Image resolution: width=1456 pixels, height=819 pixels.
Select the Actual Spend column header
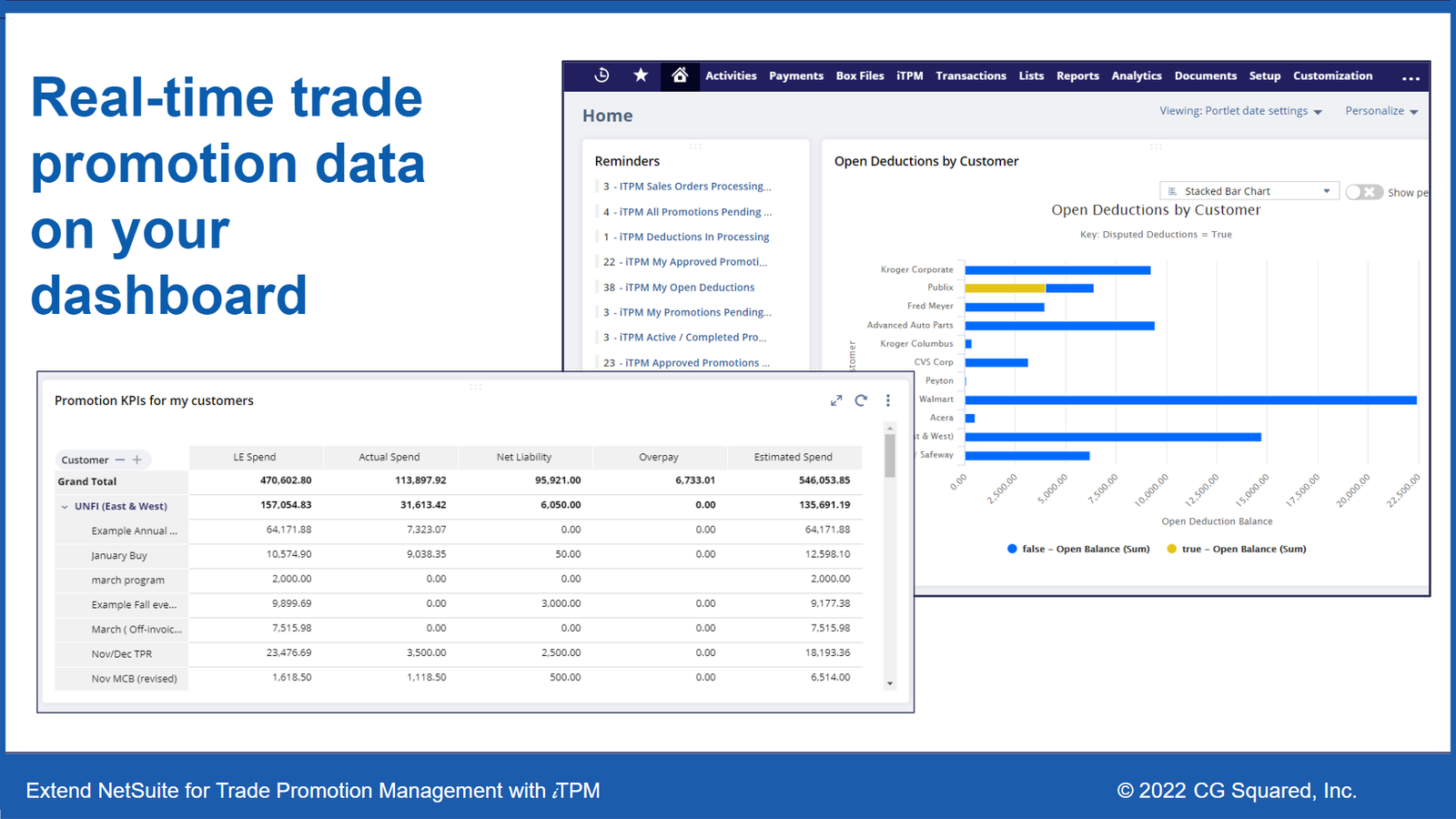click(389, 457)
